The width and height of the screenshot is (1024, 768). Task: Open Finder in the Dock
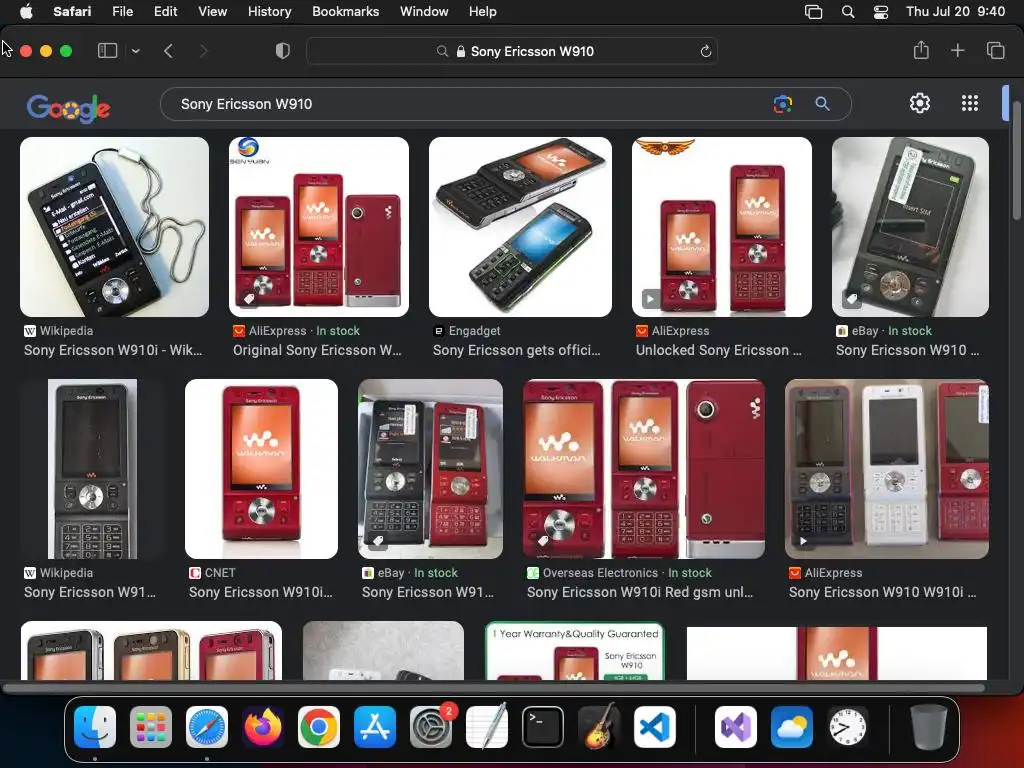coord(95,727)
